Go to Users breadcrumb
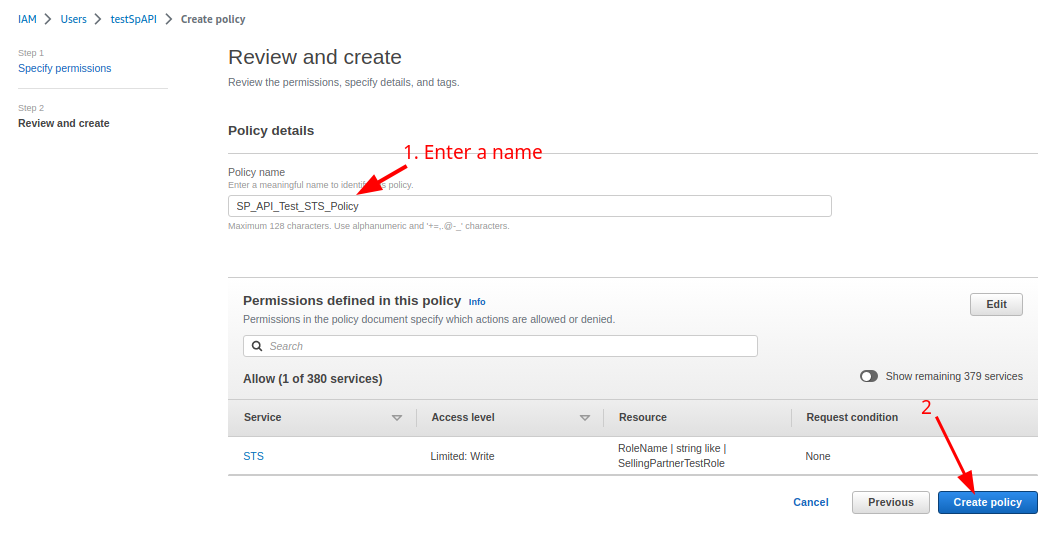 74,19
